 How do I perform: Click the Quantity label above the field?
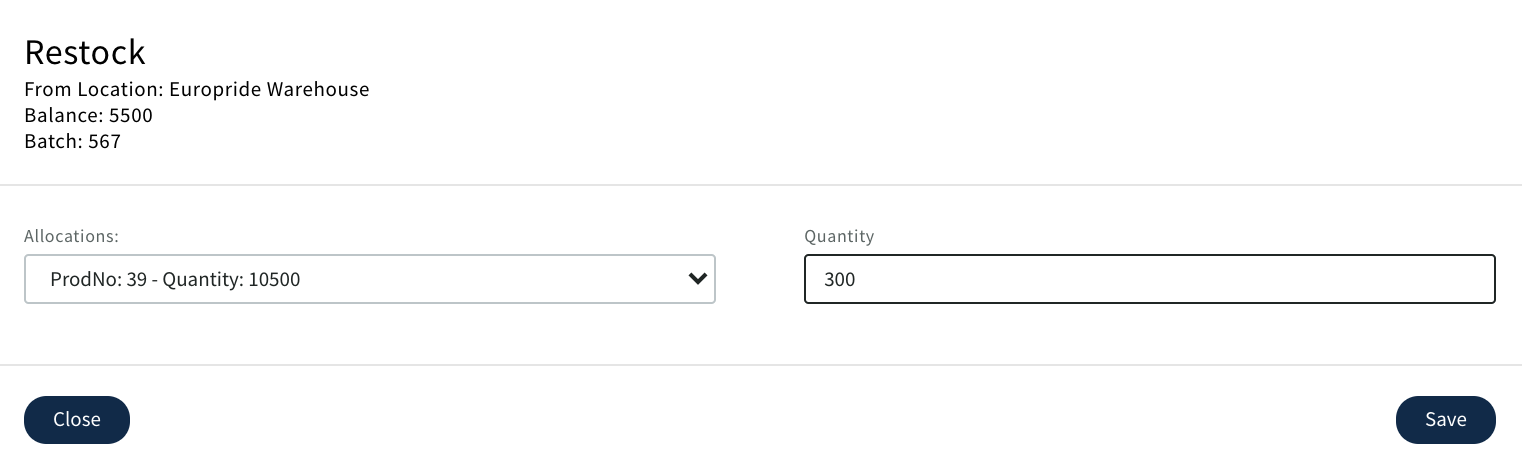click(x=839, y=237)
